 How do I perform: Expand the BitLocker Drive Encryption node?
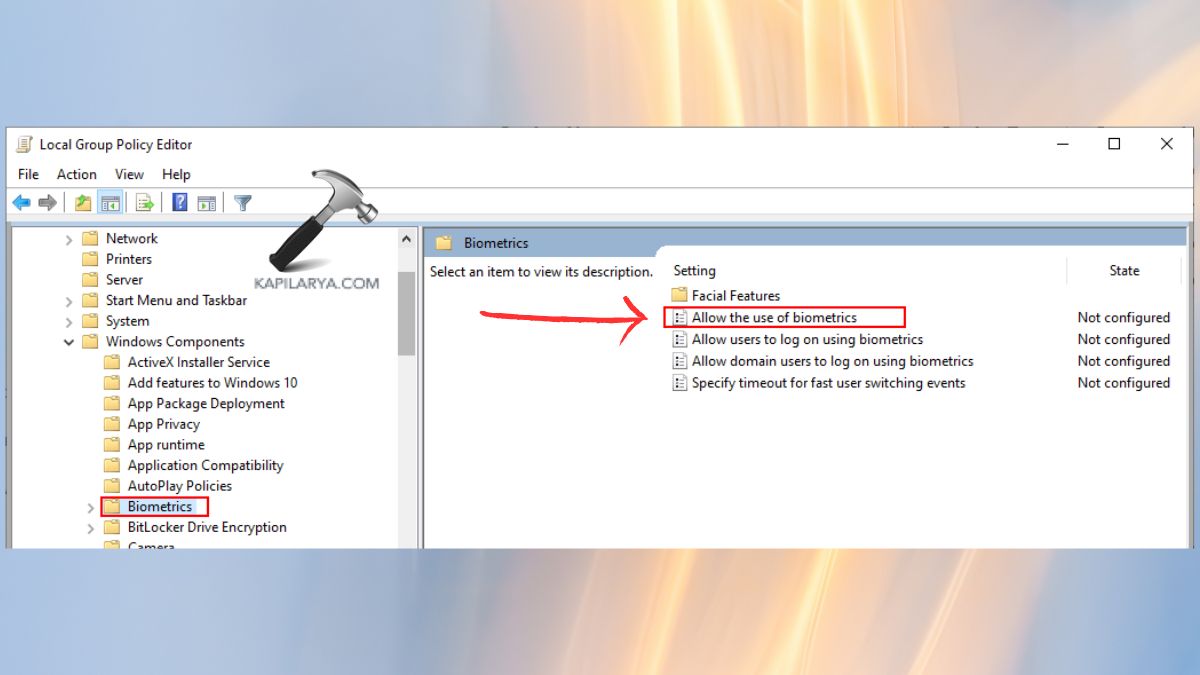pyautogui.click(x=91, y=527)
